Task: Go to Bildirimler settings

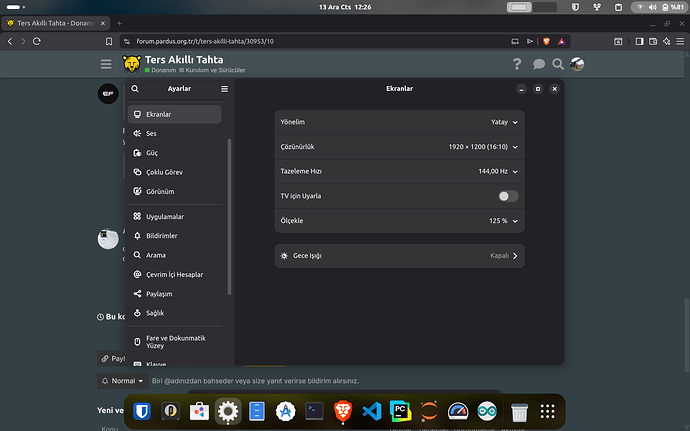Action: point(163,236)
